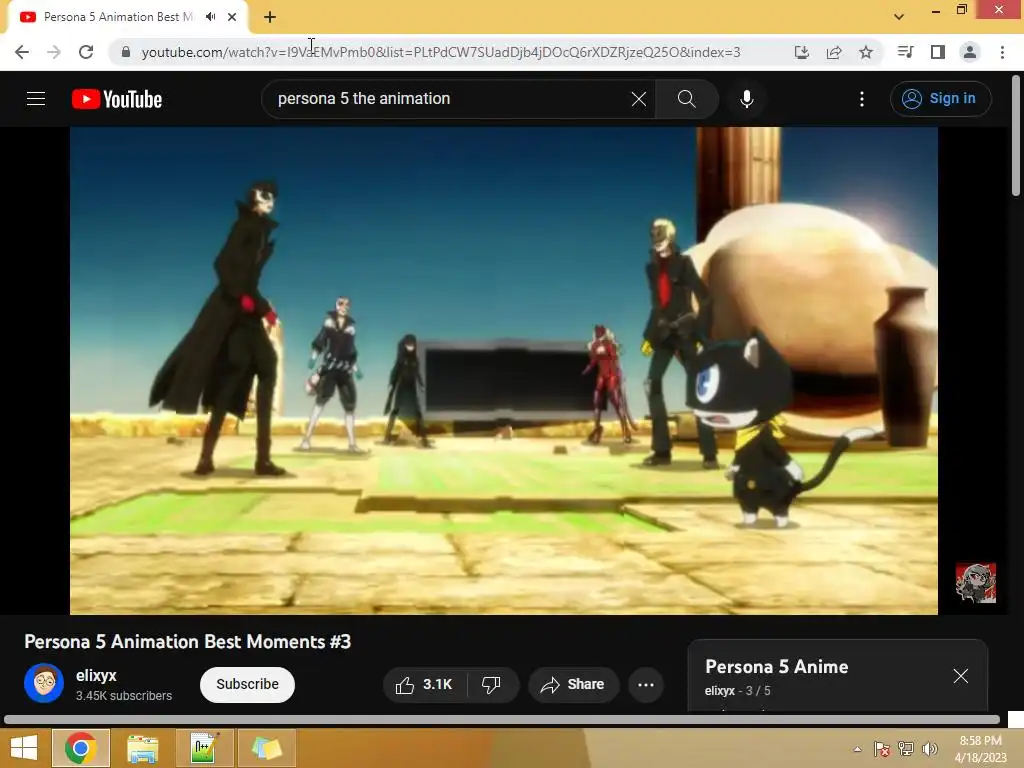Click the magnifier search button
The width and height of the screenshot is (1024, 768).
(686, 99)
